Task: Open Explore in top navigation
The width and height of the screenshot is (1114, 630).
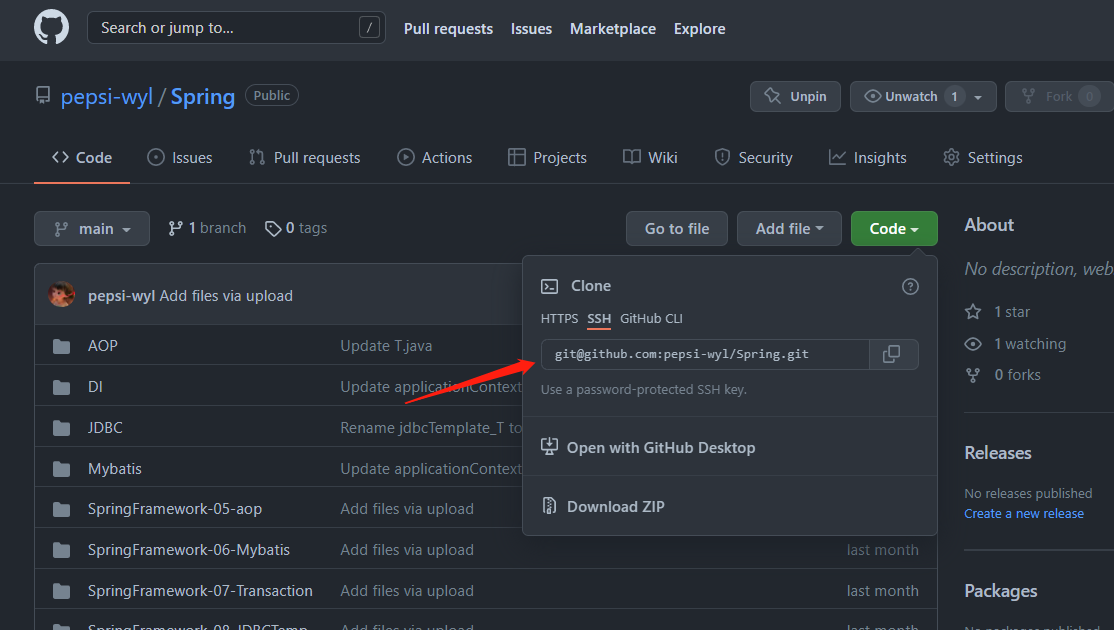Action: click(699, 29)
